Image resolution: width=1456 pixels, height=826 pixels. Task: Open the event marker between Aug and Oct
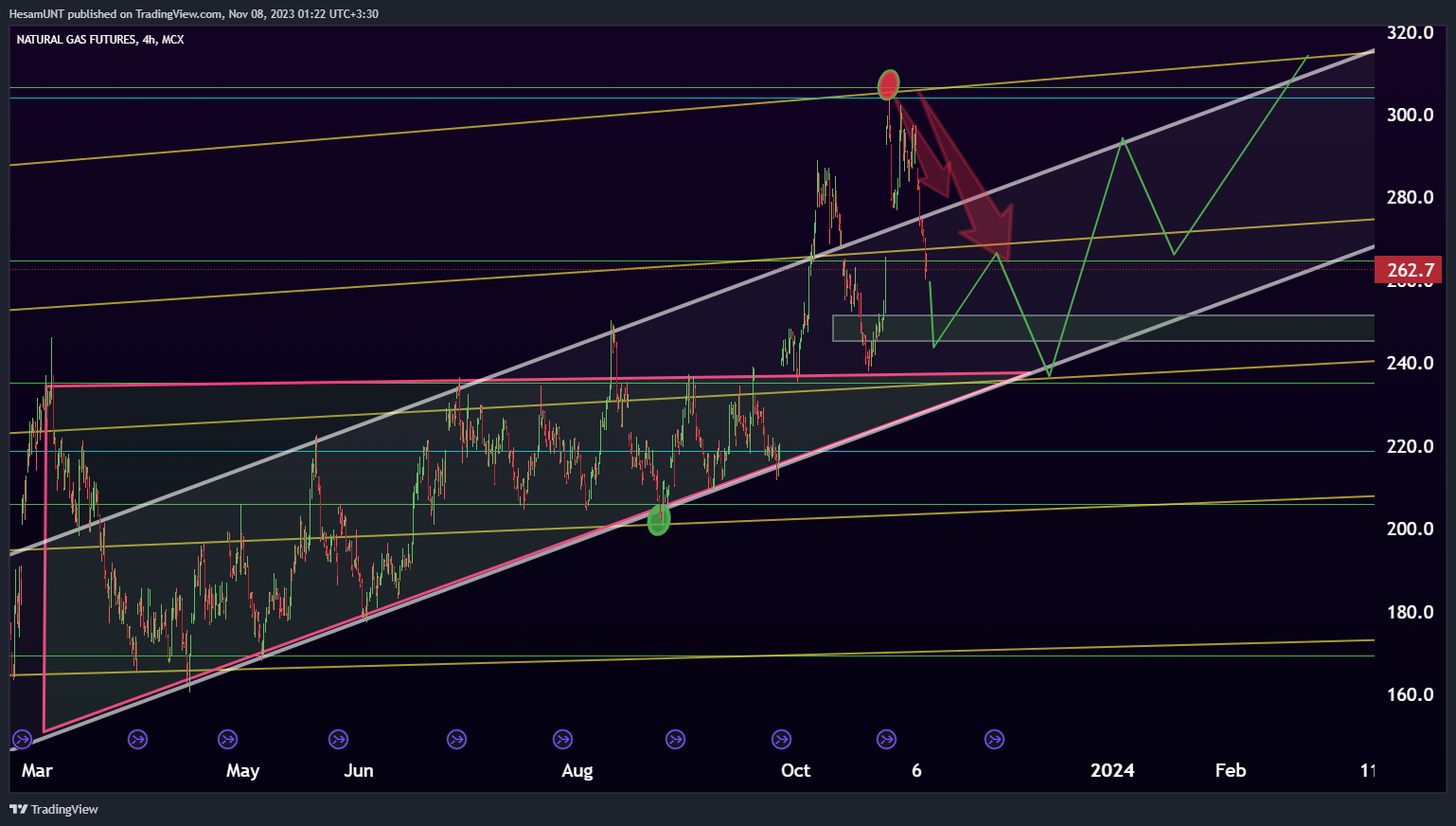pos(675,739)
